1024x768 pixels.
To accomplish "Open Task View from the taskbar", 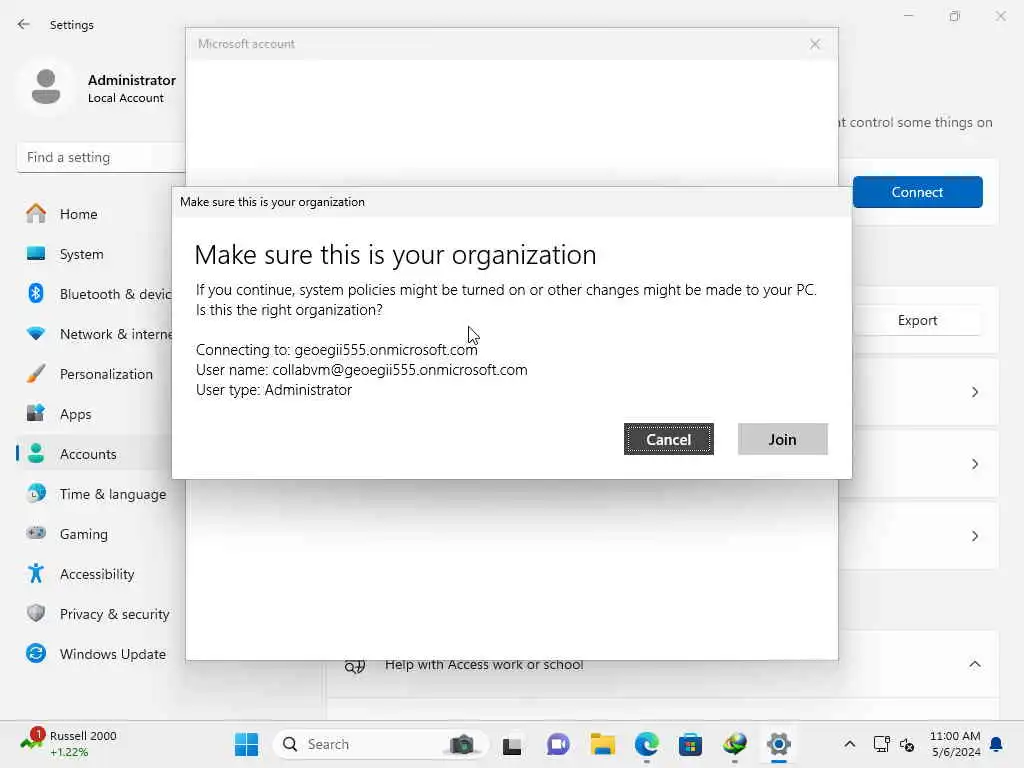I will 512,744.
